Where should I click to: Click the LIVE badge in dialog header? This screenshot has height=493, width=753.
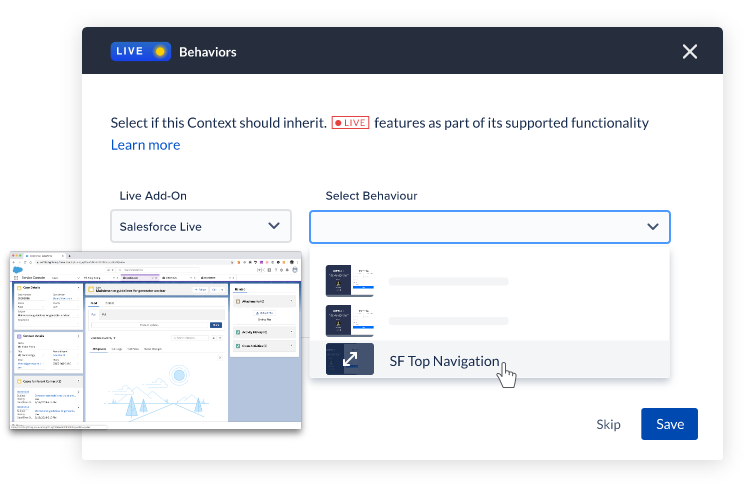(x=140, y=52)
